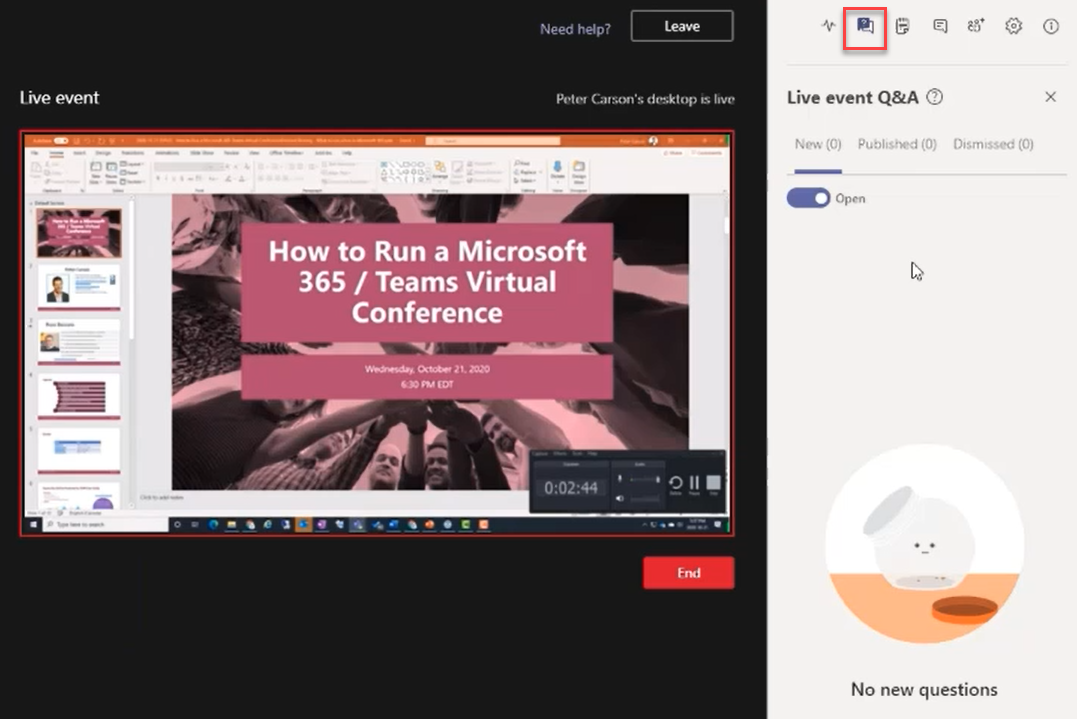Click the Design Ideas ribbon icon
Viewport: 1077px width, 719px height.
pyautogui.click(x=579, y=172)
